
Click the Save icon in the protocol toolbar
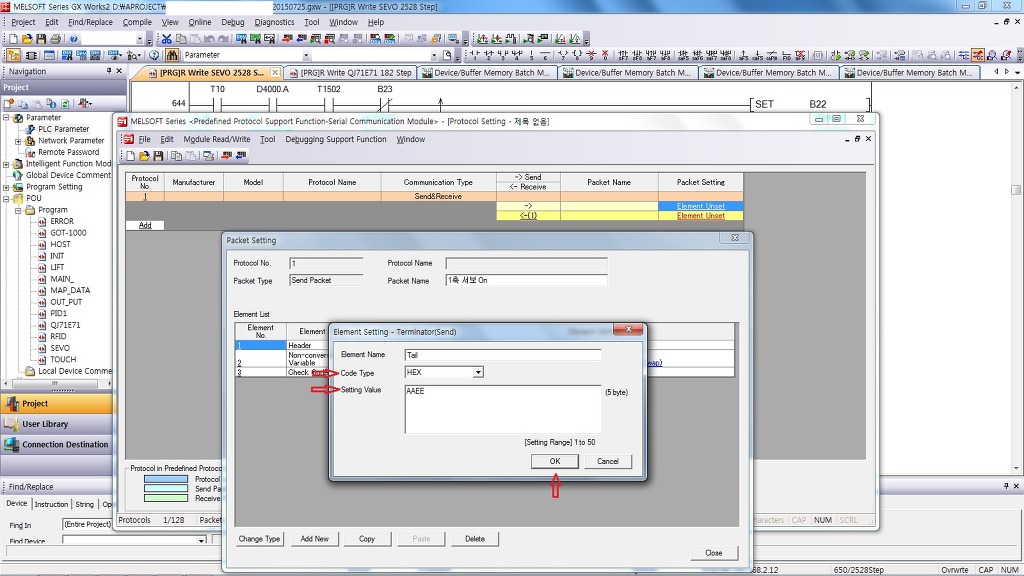pos(158,156)
